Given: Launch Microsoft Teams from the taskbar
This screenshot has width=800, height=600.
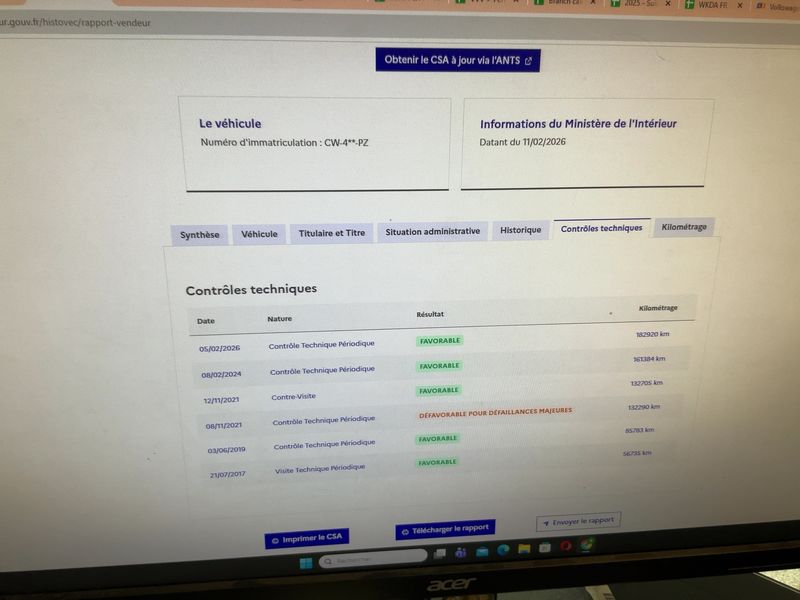Looking at the screenshot, I should (x=461, y=553).
